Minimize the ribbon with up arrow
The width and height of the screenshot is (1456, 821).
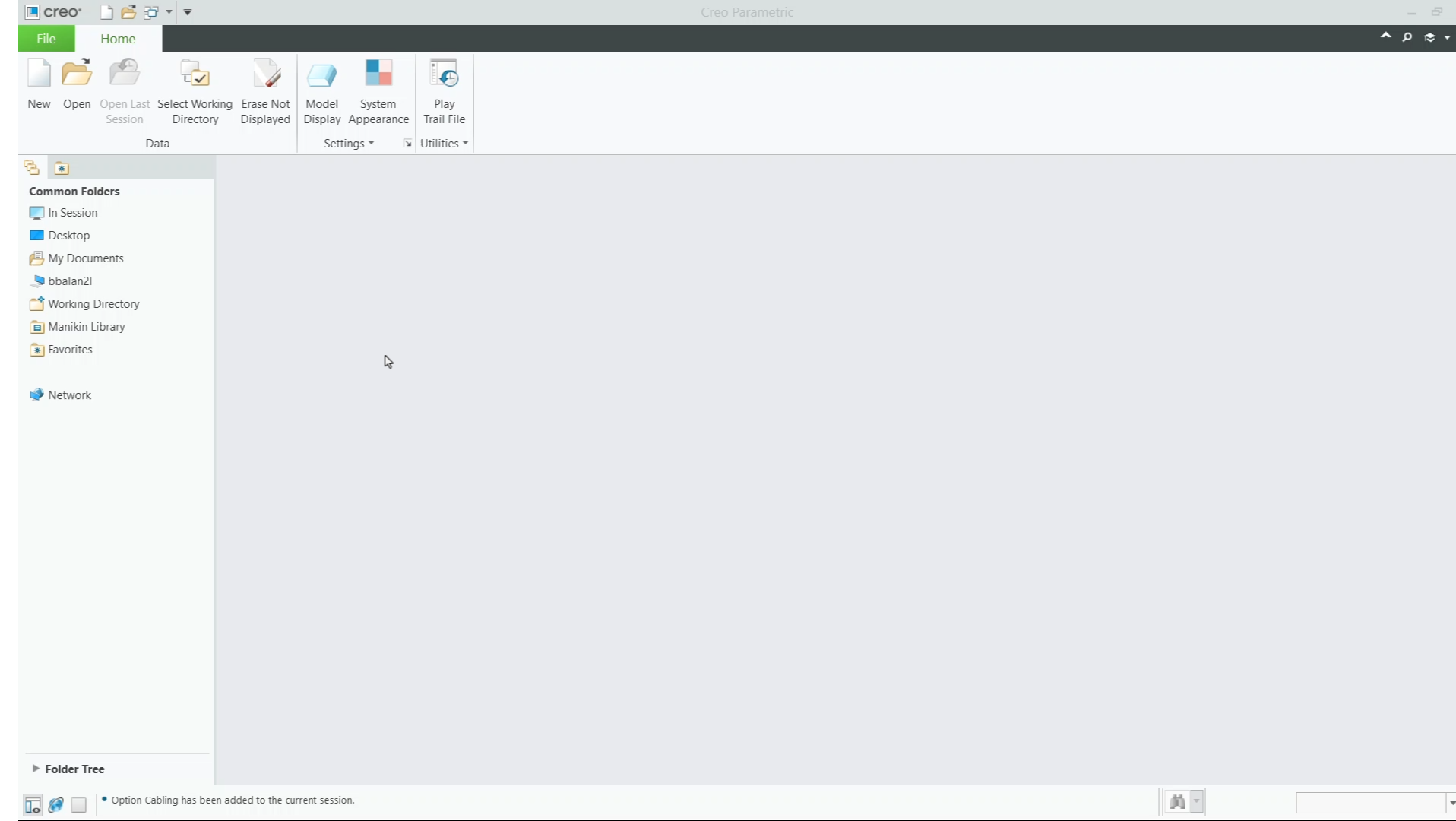point(1386,36)
